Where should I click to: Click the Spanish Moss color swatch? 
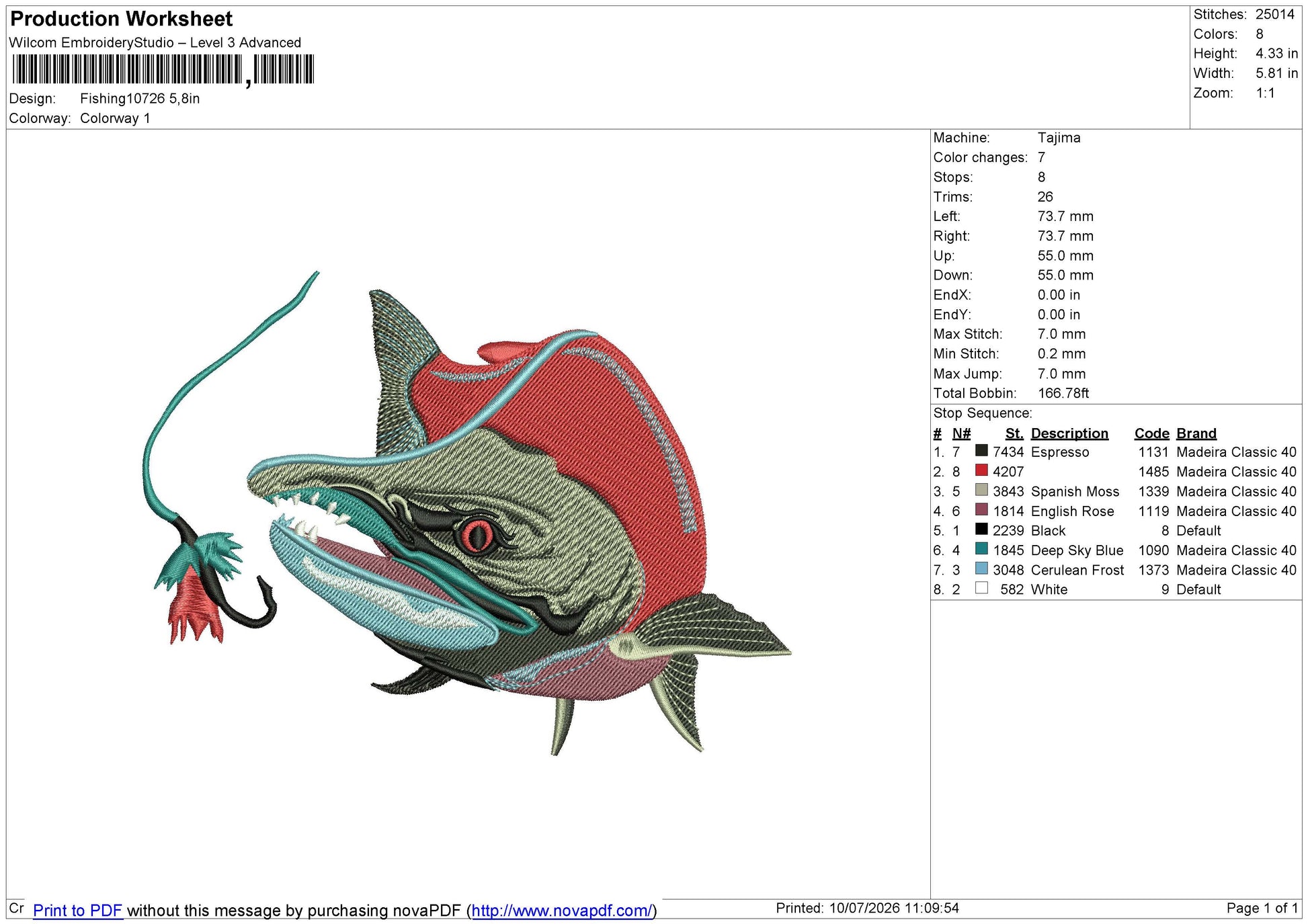[x=981, y=490]
